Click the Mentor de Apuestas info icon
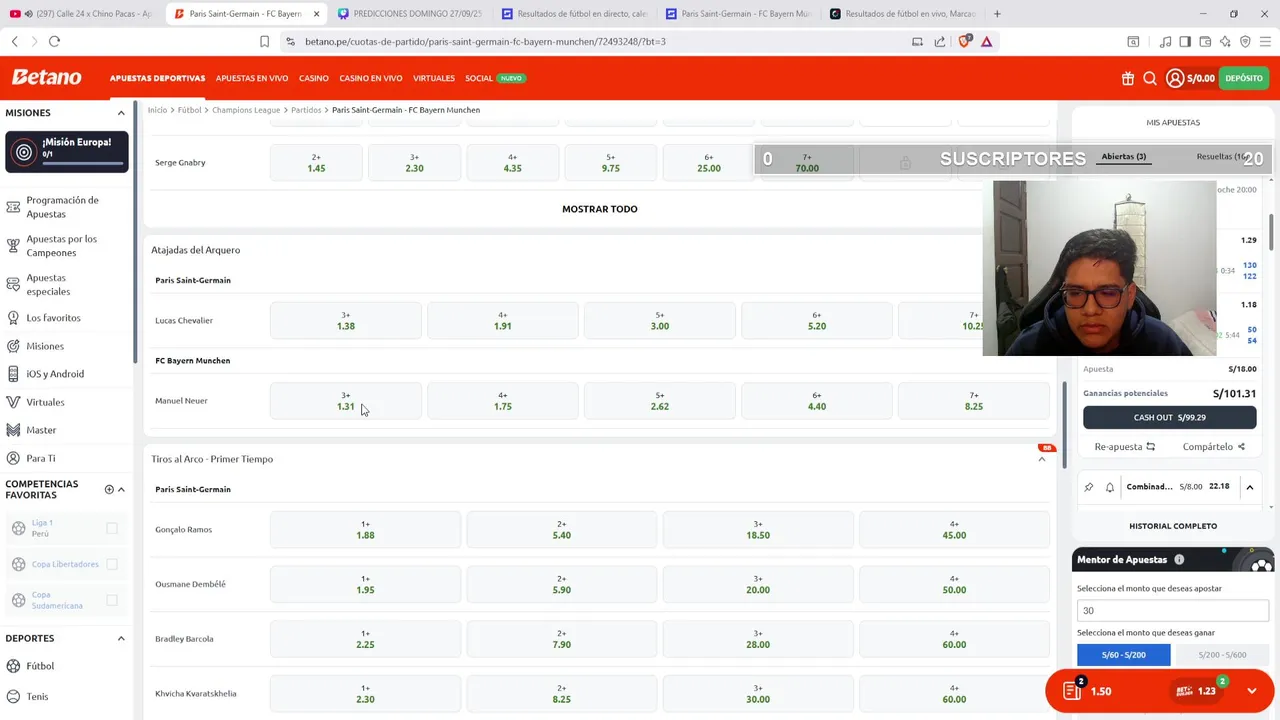This screenshot has height=720, width=1280. click(1179, 560)
